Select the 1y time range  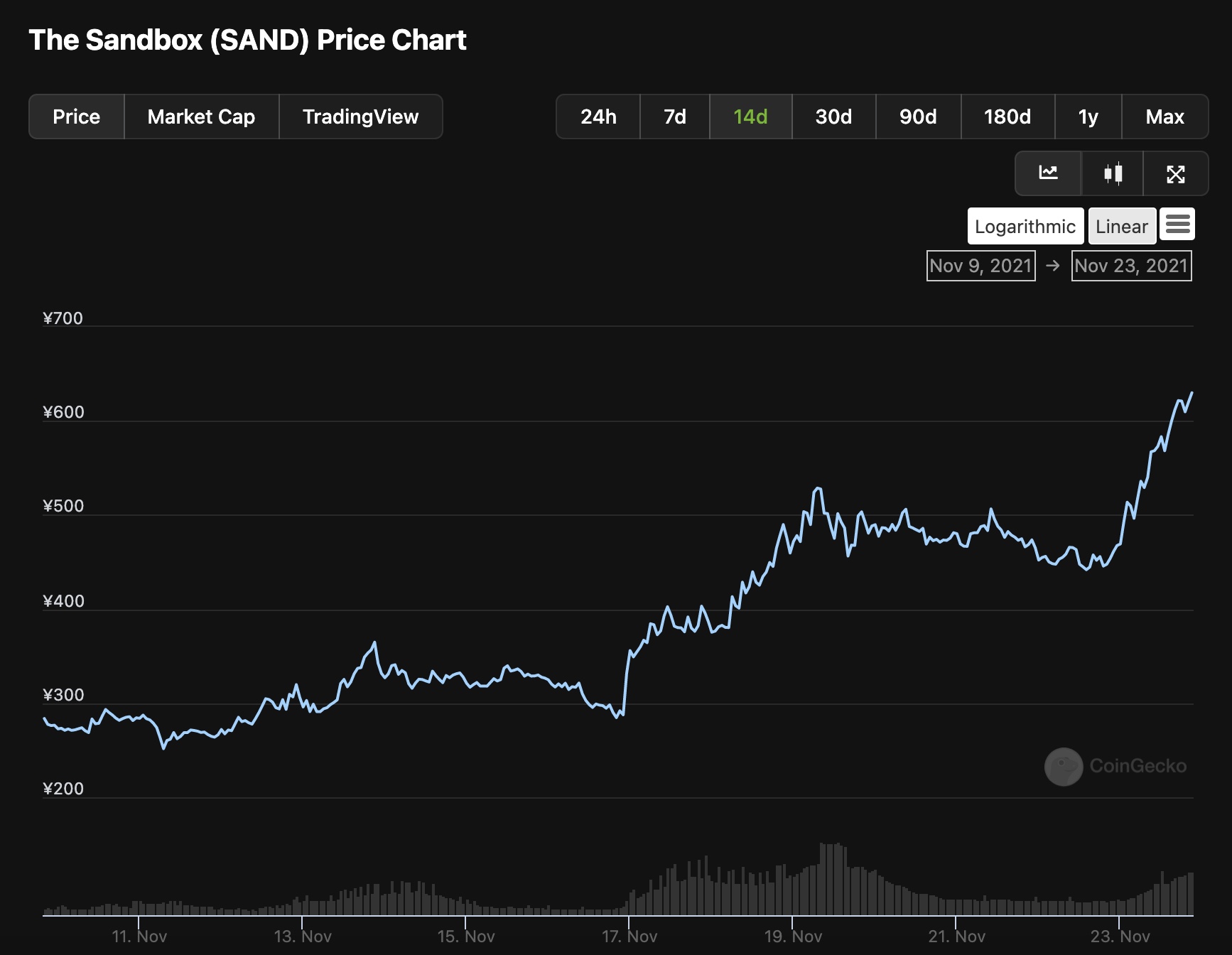1088,117
